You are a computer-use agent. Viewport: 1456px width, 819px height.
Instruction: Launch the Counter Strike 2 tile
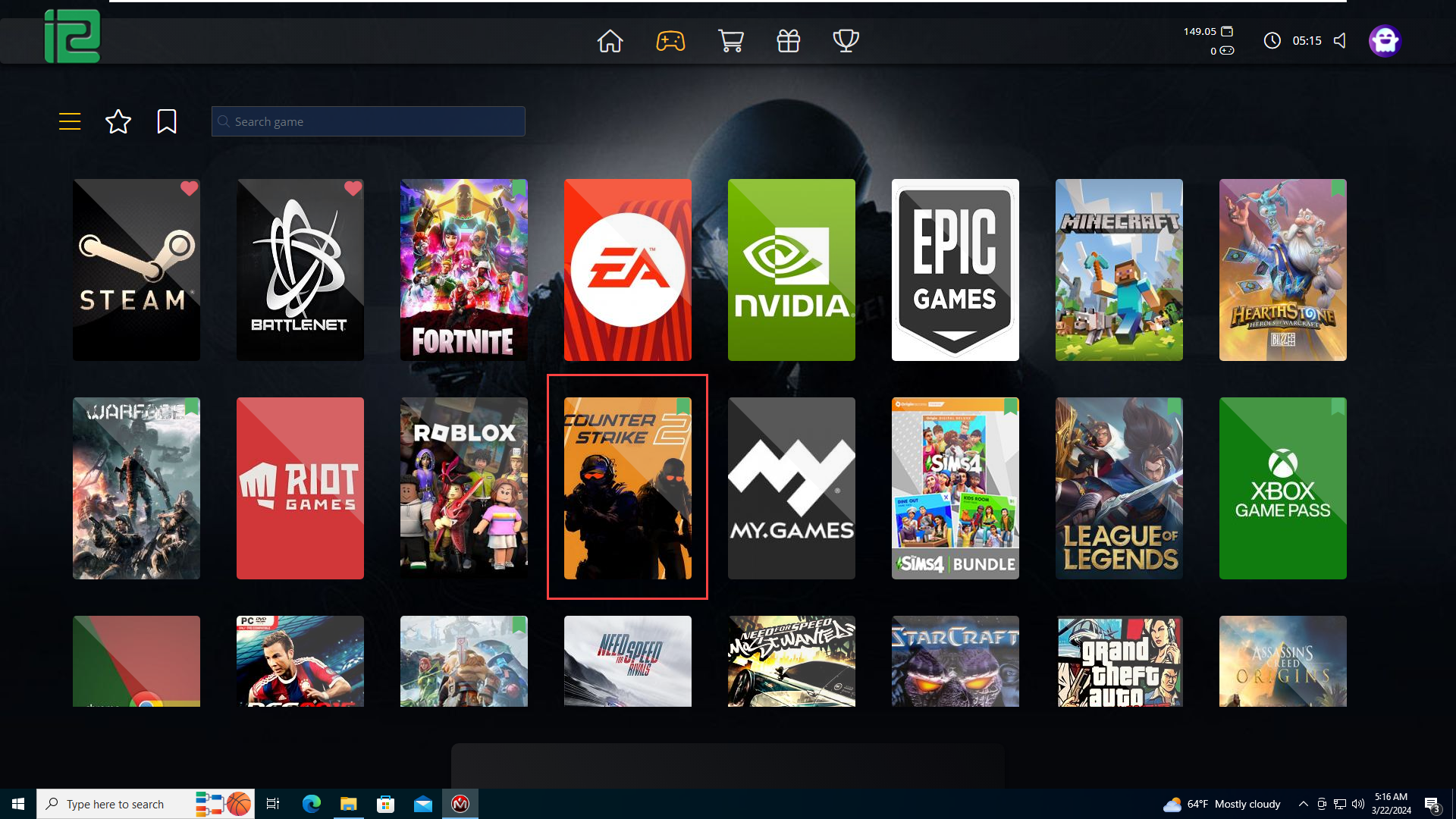(628, 488)
